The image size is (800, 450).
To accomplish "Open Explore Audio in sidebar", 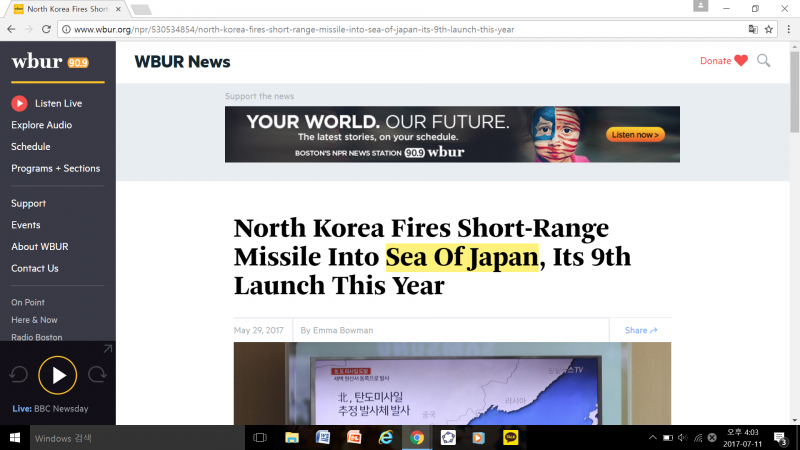I will 41,125.
